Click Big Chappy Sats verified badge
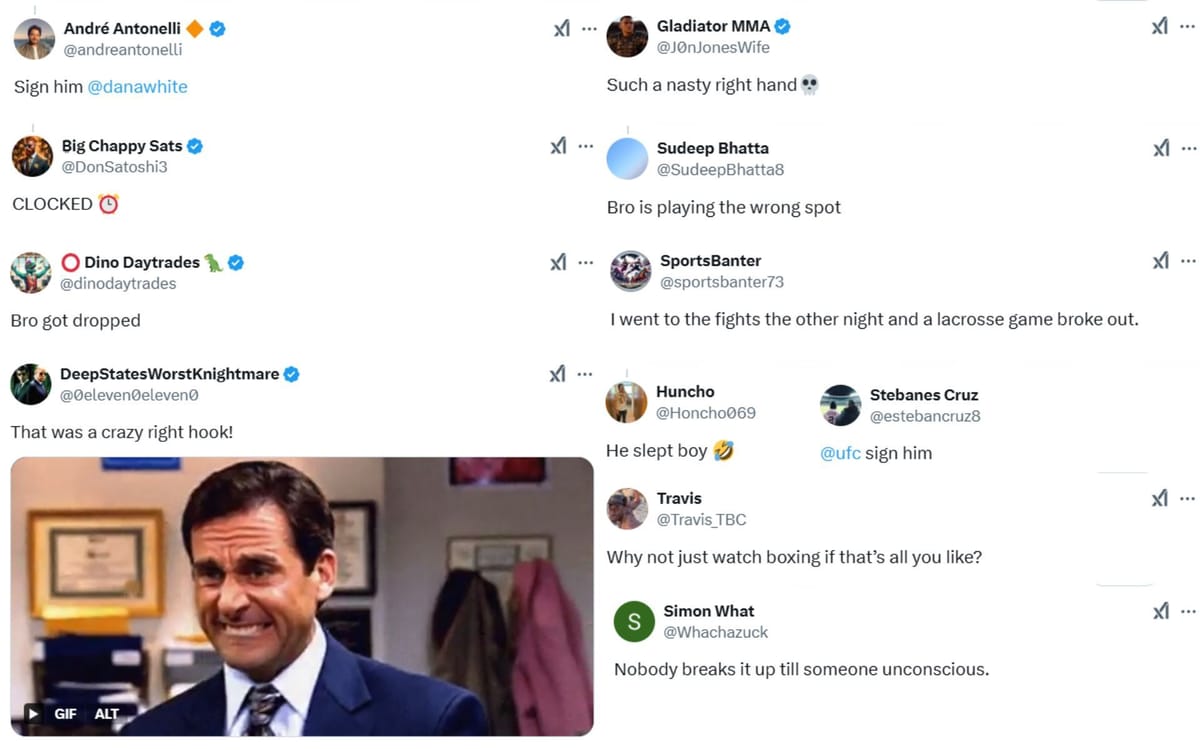The height and width of the screenshot is (750, 1200). pyautogui.click(x=195, y=146)
